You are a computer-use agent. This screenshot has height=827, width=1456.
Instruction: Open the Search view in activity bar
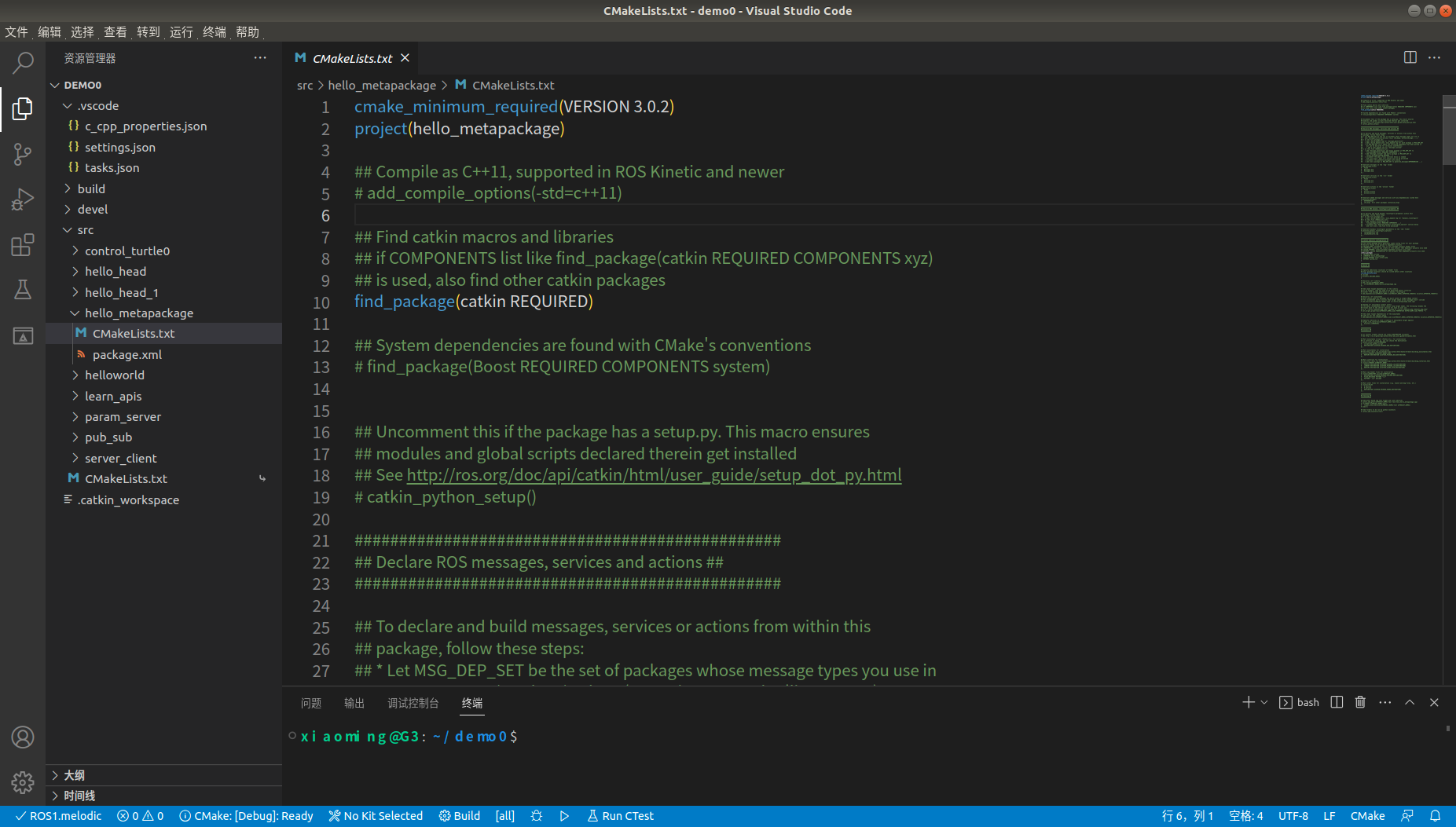(x=23, y=63)
